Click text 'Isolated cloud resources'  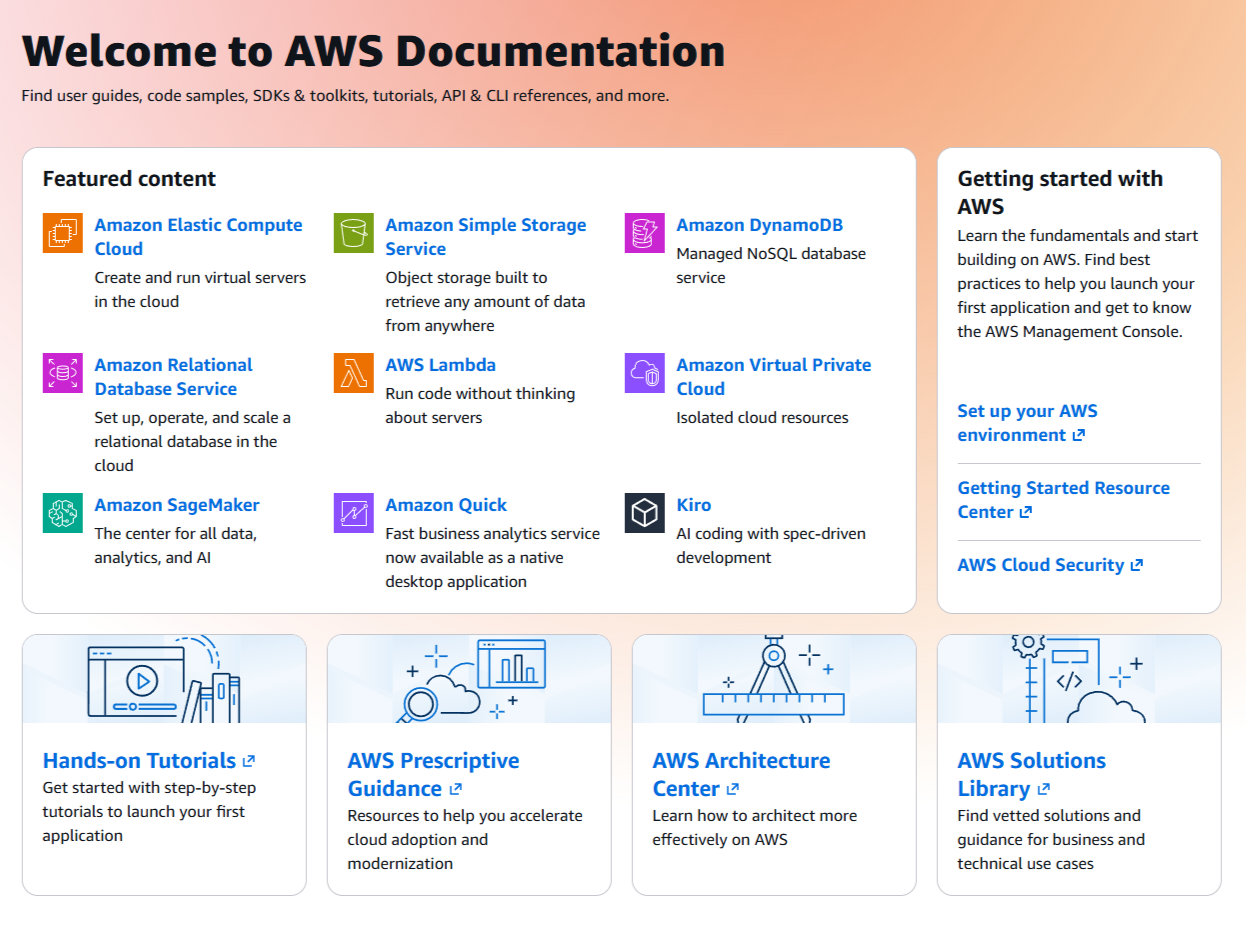762,417
